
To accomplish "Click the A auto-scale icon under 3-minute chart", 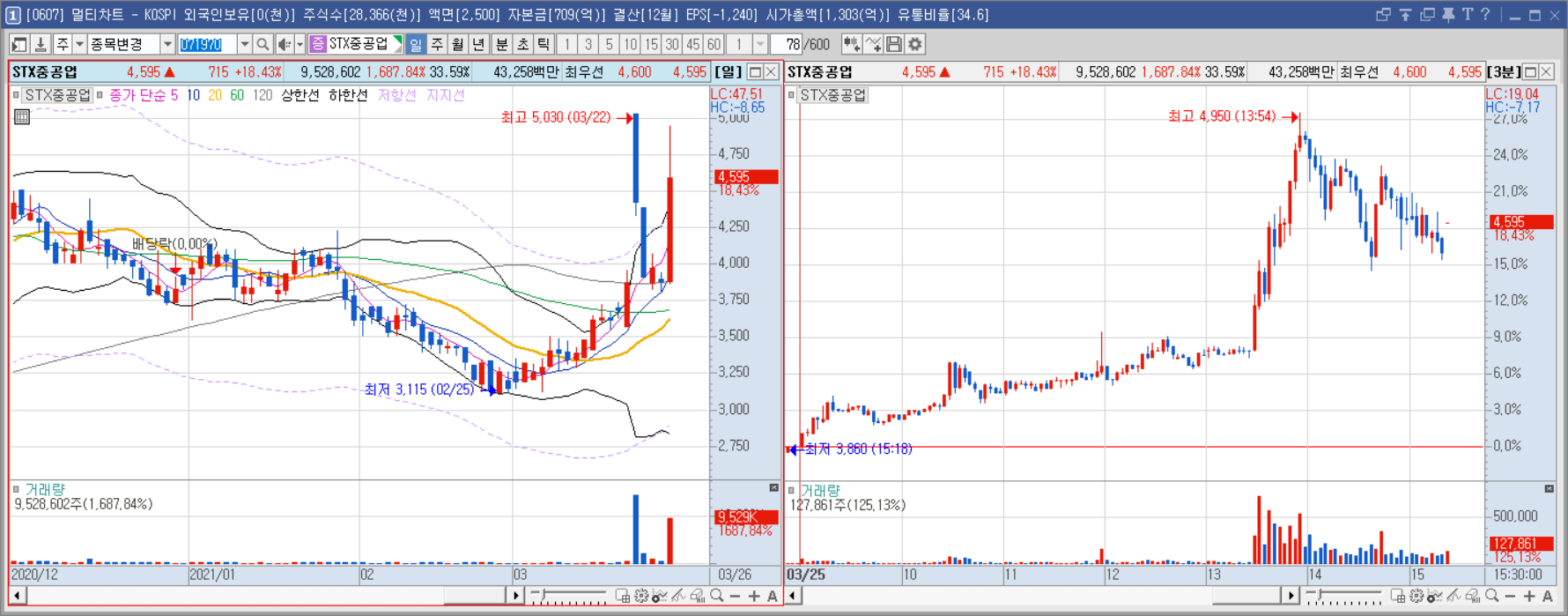I will click(1548, 597).
